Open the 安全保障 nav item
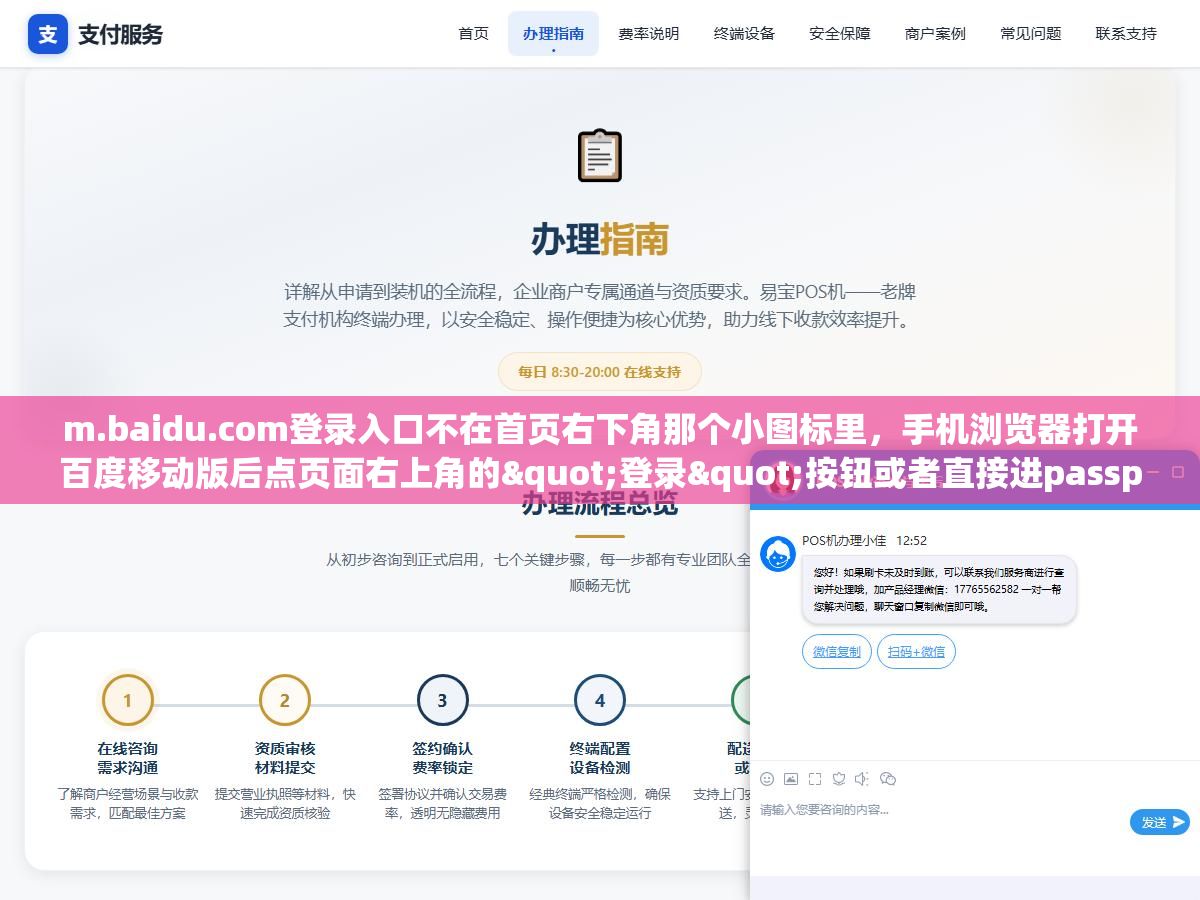1200x900 pixels. [x=840, y=33]
